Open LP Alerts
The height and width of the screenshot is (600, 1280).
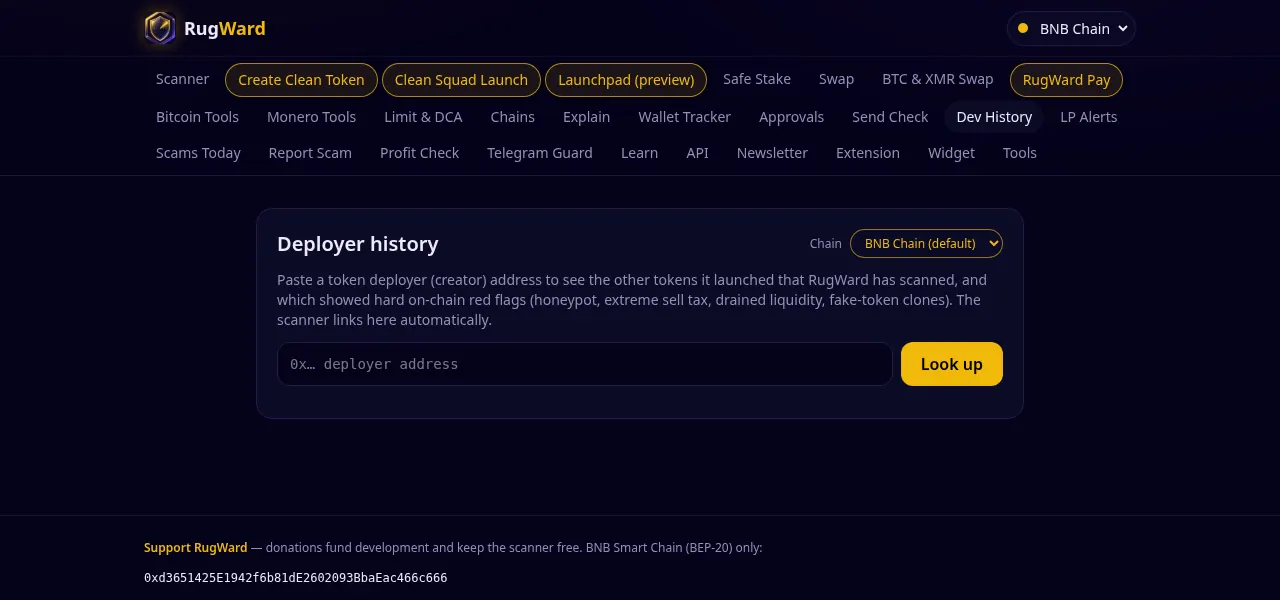1089,117
